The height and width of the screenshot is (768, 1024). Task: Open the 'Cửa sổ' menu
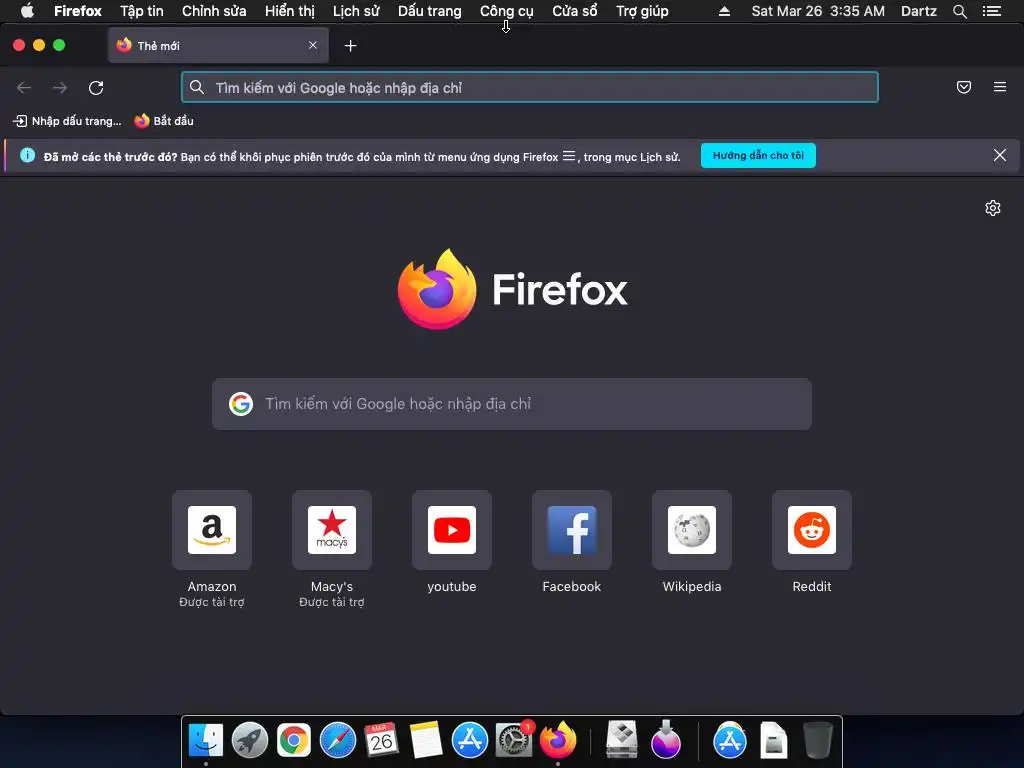tap(575, 11)
